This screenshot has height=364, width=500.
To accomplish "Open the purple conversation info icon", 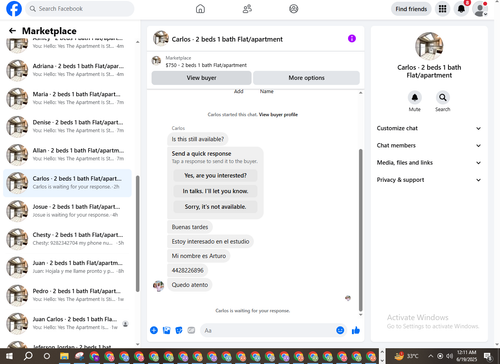I will [352, 39].
